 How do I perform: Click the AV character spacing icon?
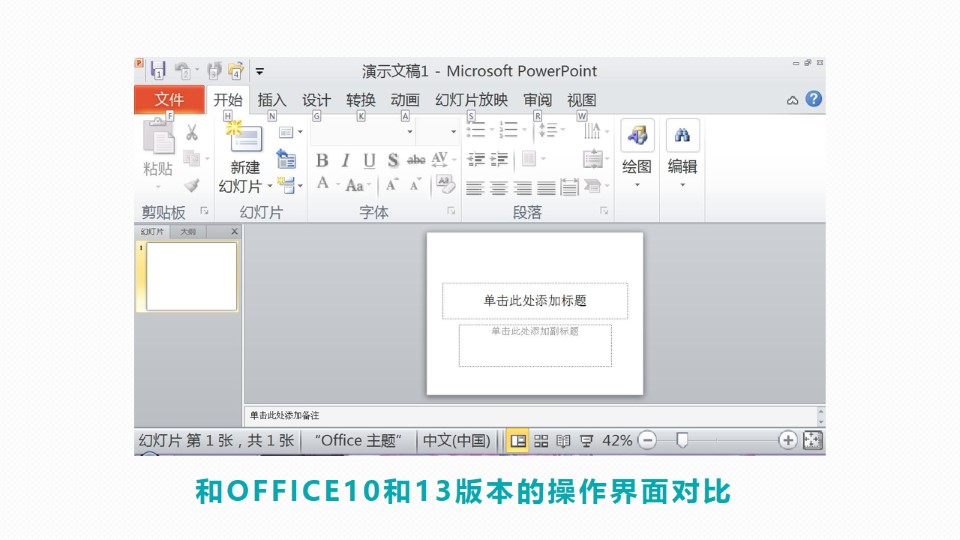(441, 160)
